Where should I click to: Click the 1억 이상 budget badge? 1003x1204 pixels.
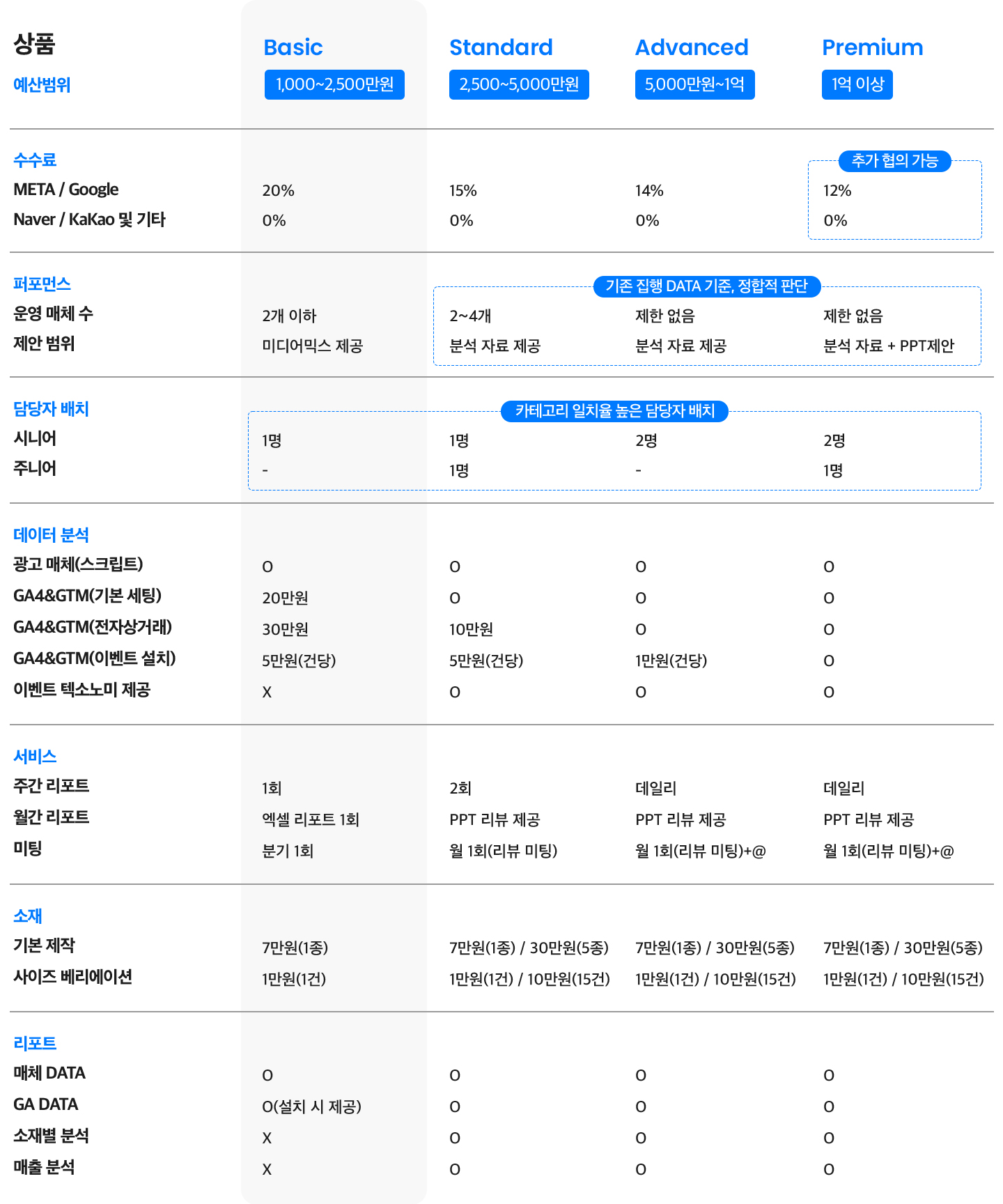pyautogui.click(x=857, y=85)
